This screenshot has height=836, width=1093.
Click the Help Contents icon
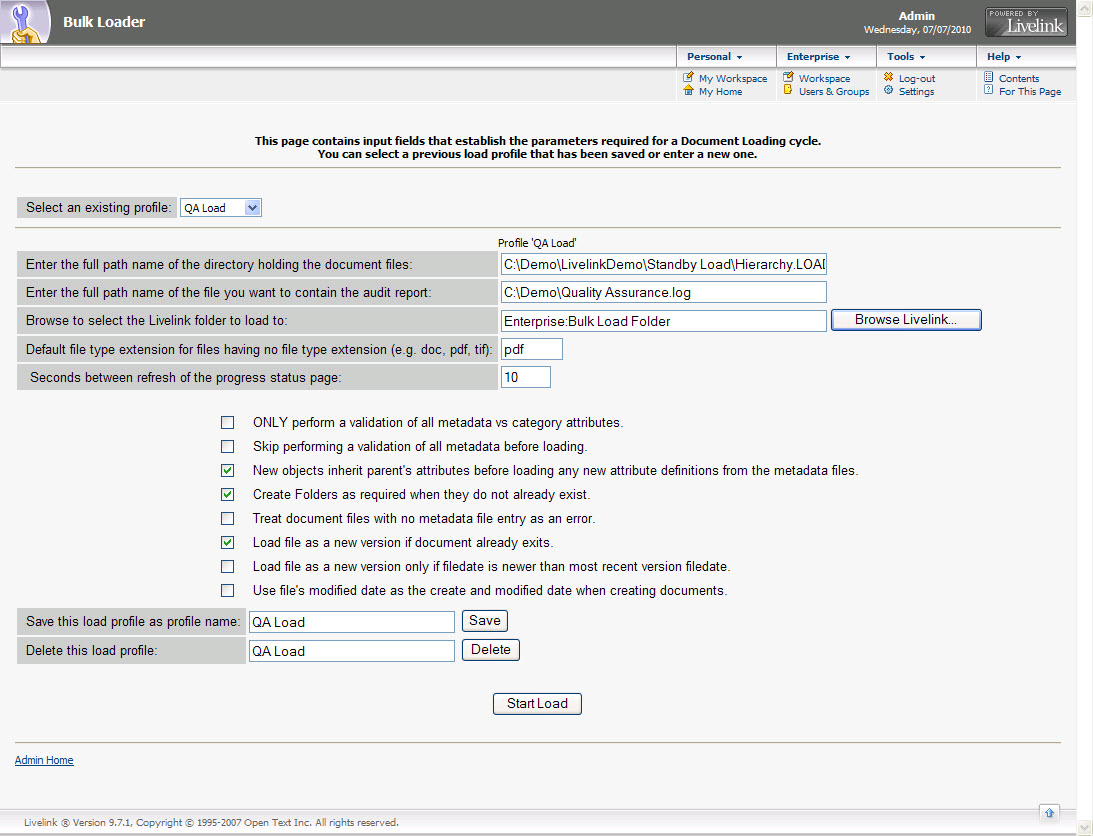coord(988,77)
